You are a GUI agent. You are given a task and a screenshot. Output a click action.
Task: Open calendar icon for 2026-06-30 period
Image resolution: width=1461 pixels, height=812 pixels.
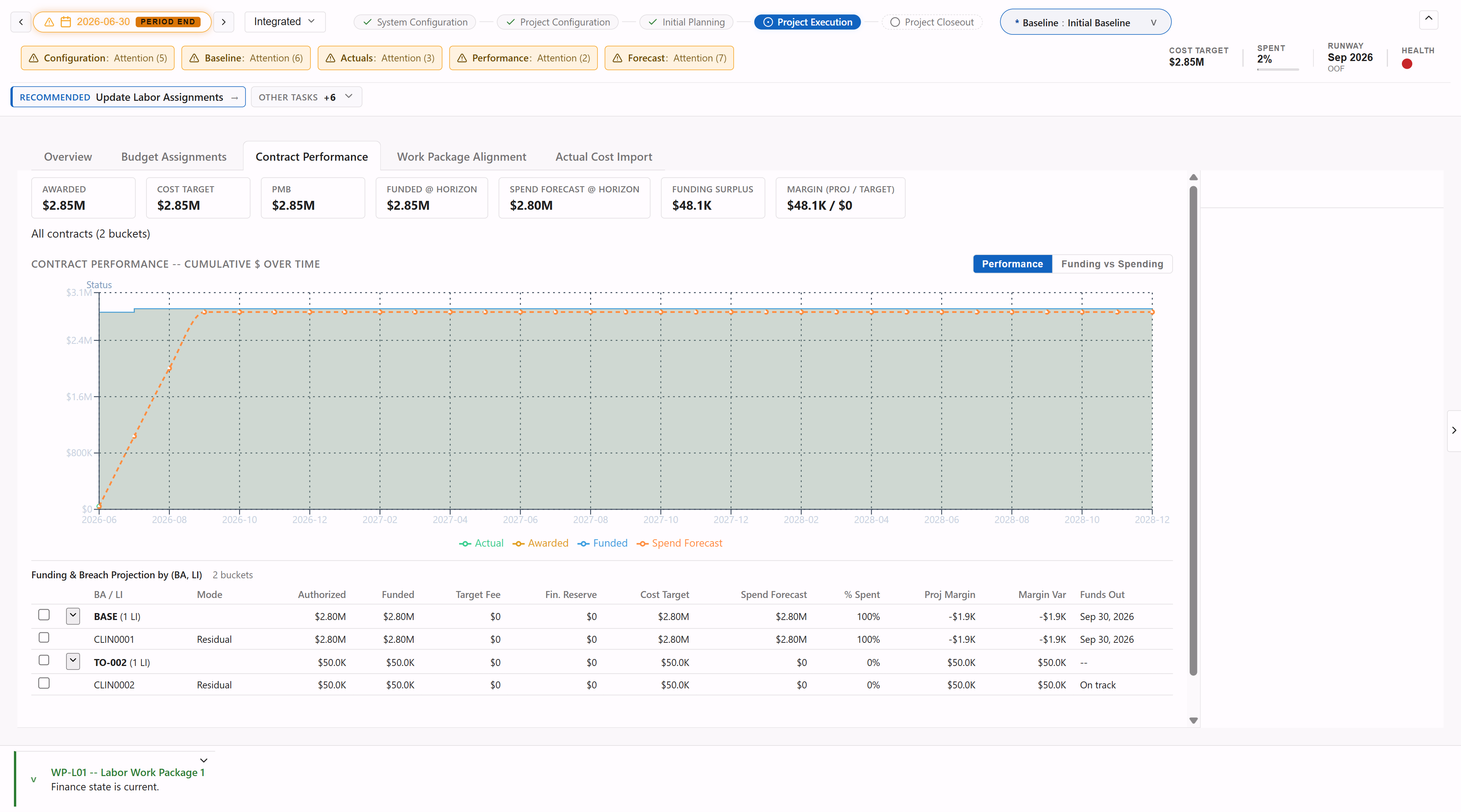click(x=66, y=22)
